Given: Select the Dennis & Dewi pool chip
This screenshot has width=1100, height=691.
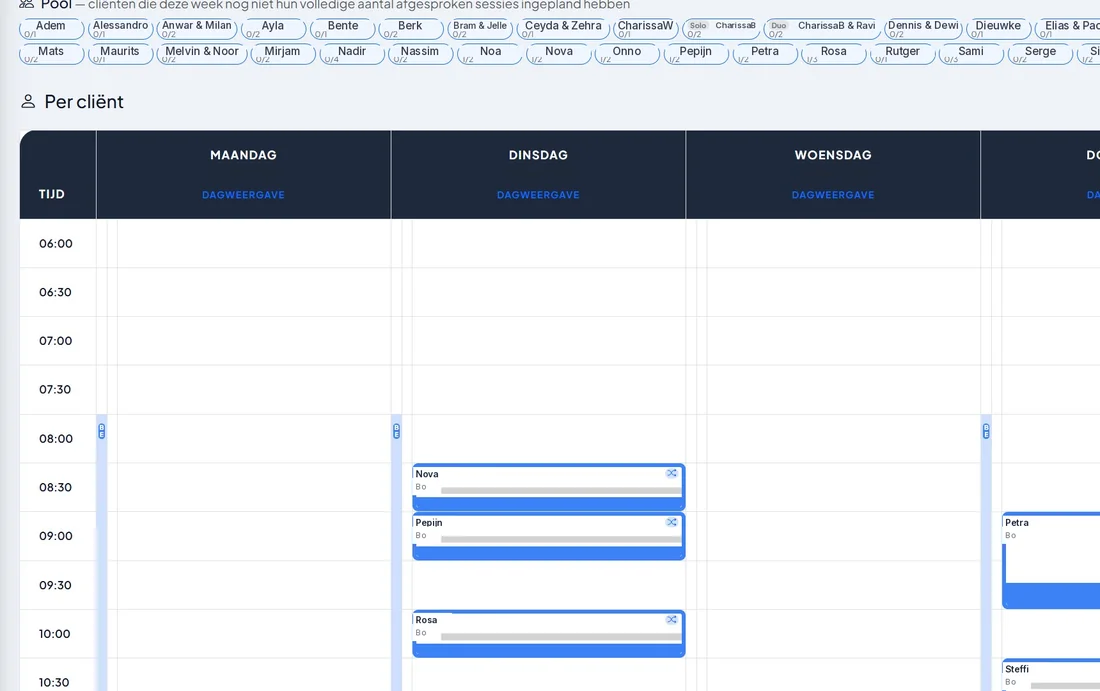Looking at the screenshot, I should [x=923, y=29].
